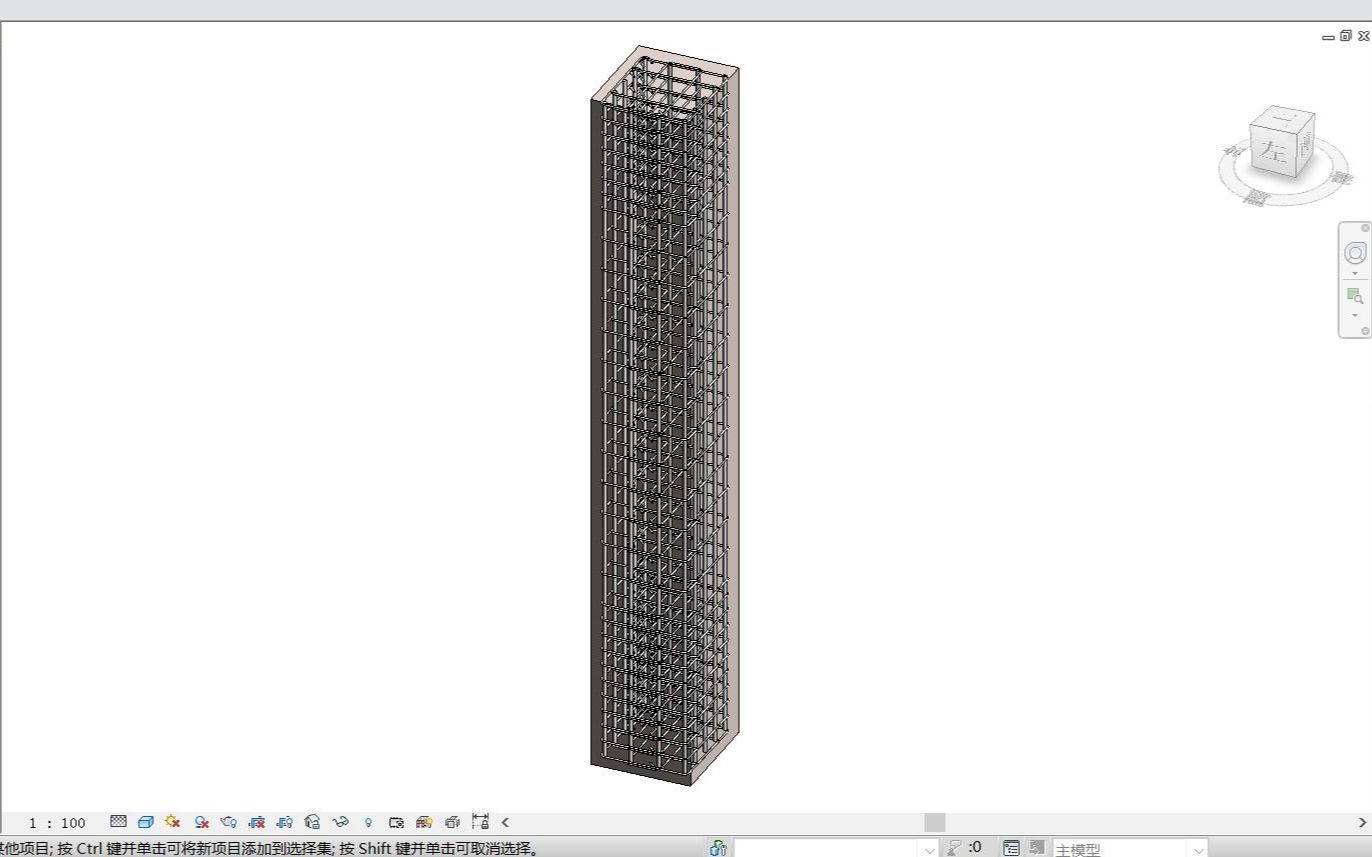Screen dimensions: 1372x857
Task: Click the scroll right arrow
Action: click(1362, 822)
